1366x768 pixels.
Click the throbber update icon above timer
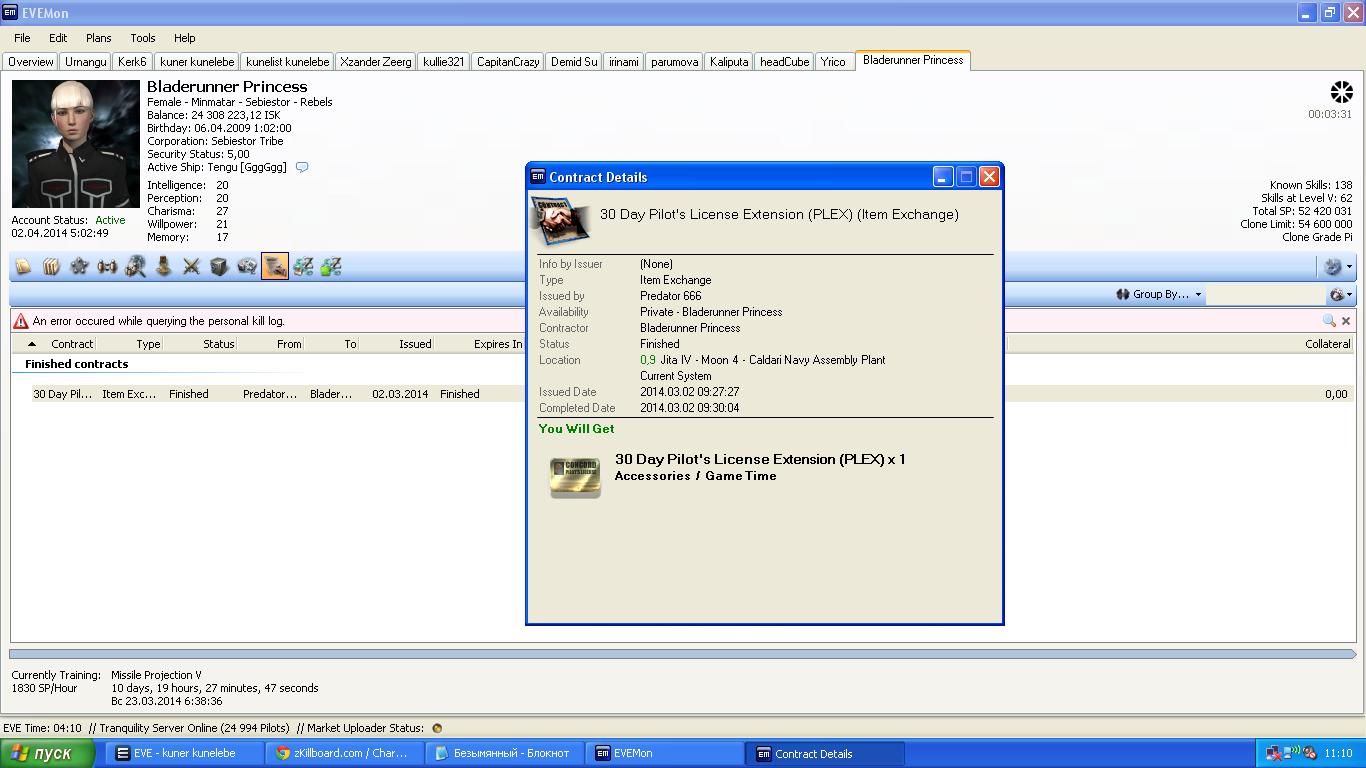[x=1340, y=93]
